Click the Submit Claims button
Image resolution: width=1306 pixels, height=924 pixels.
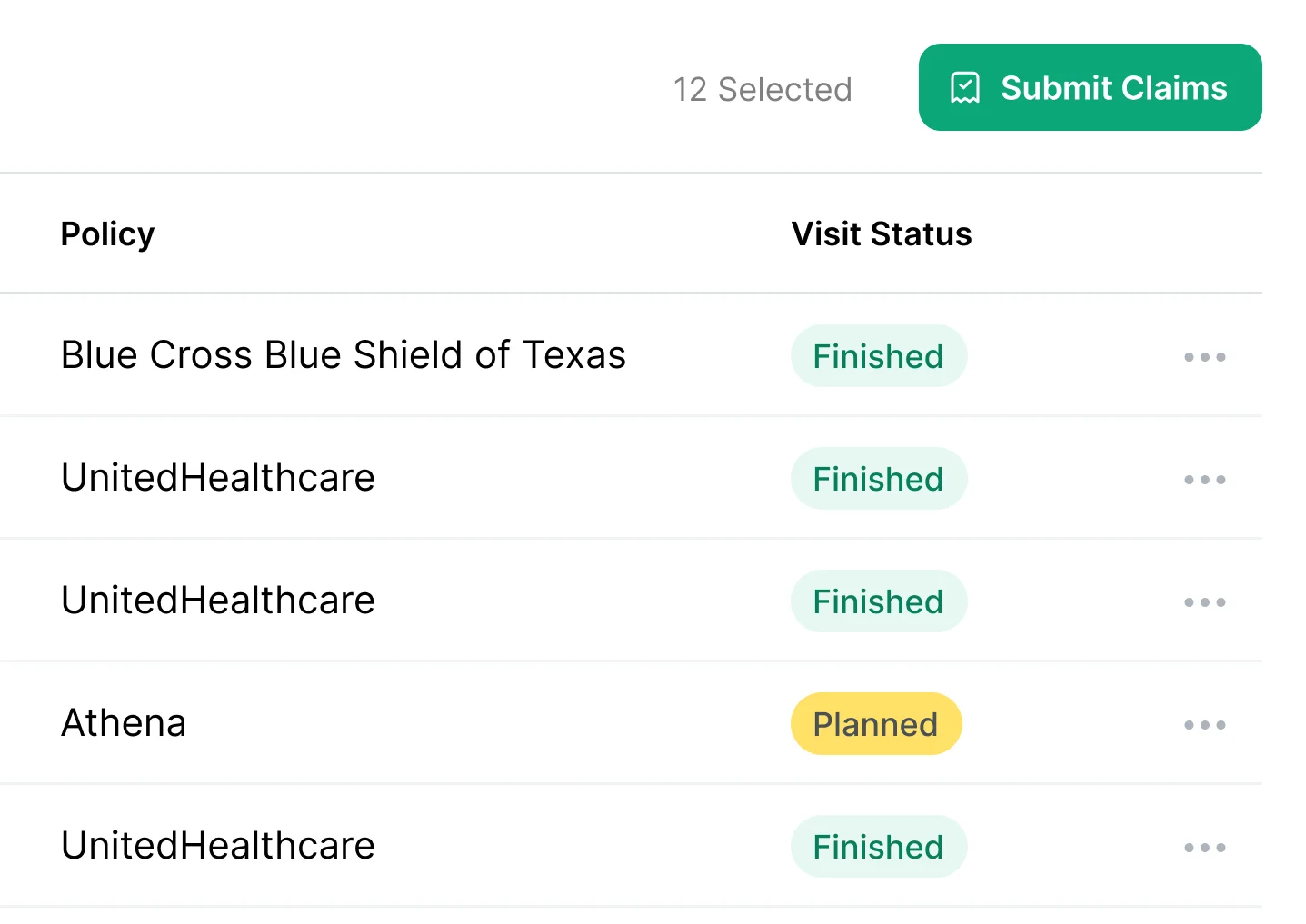1090,87
